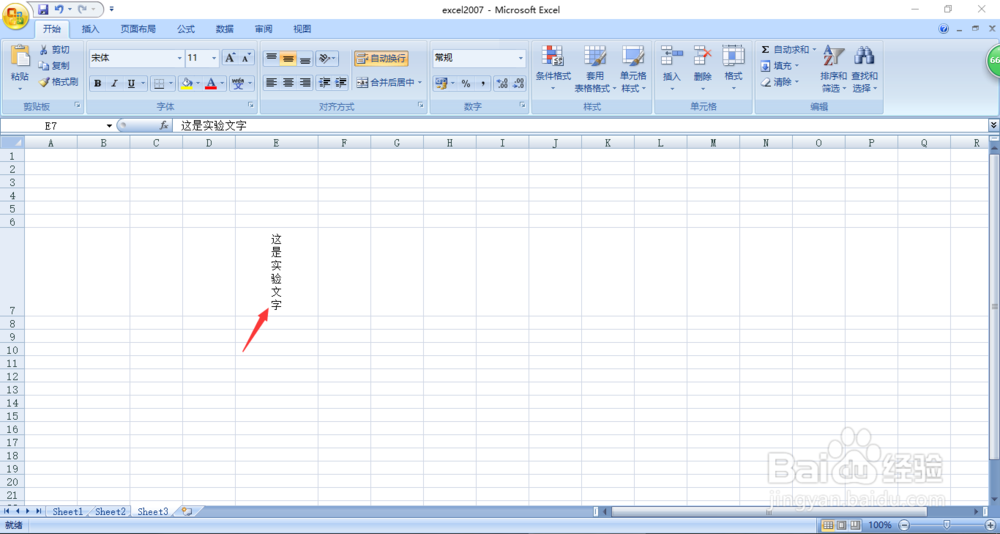Open font size dropdown 11
Image resolution: width=1000 pixels, height=534 pixels.
pyautogui.click(x=214, y=58)
